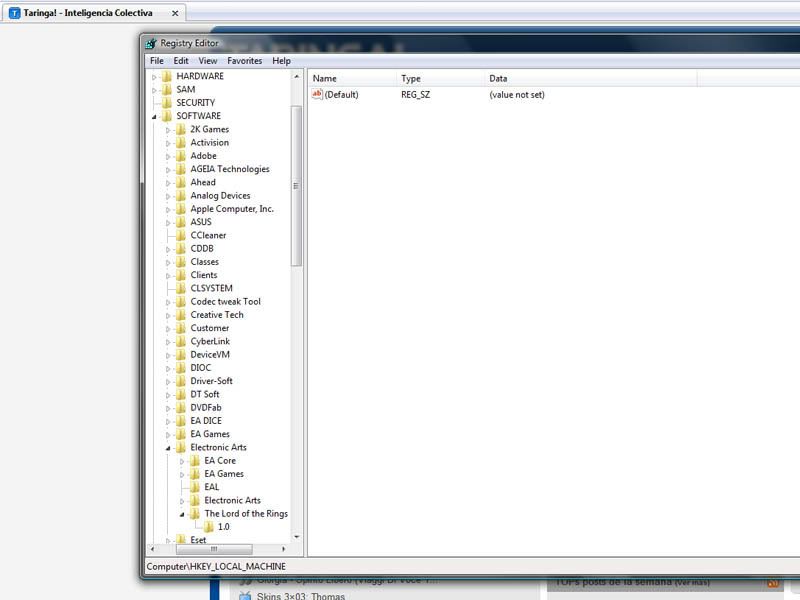
Task: Click the AGEIA Technologies folder icon
Action: coord(181,169)
